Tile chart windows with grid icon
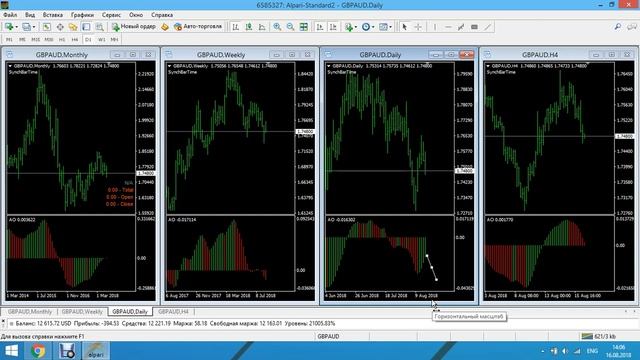The height and width of the screenshot is (360, 640). [304, 27]
